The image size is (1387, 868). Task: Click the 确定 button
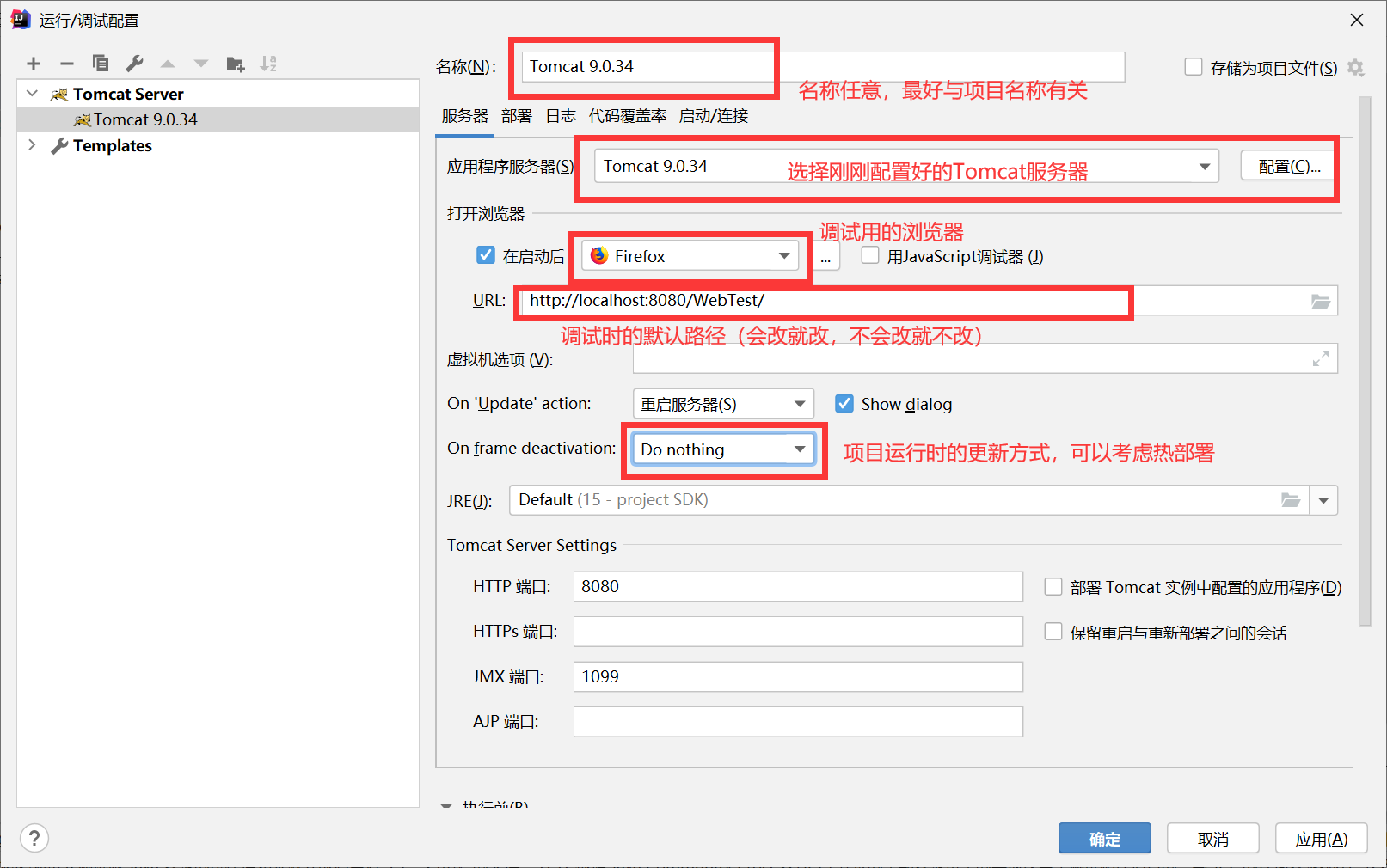pyautogui.click(x=1104, y=838)
